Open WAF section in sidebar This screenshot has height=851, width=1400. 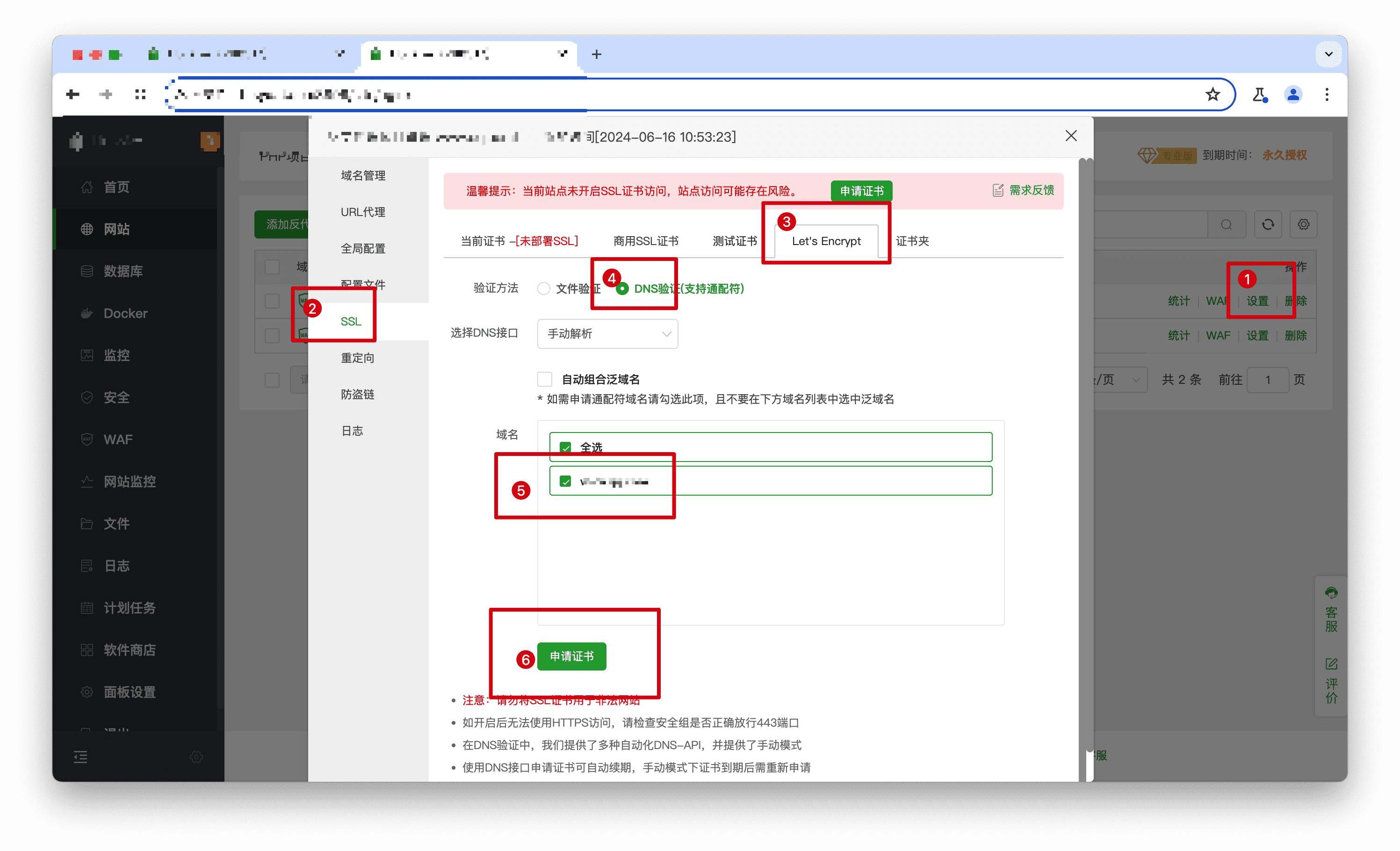coord(118,439)
